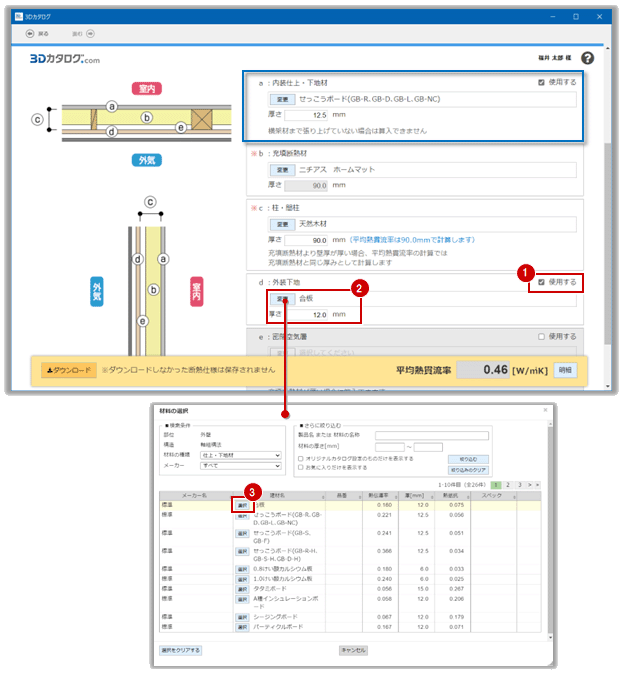
Task: Click the ダウンロード download button
Action: coord(67,370)
